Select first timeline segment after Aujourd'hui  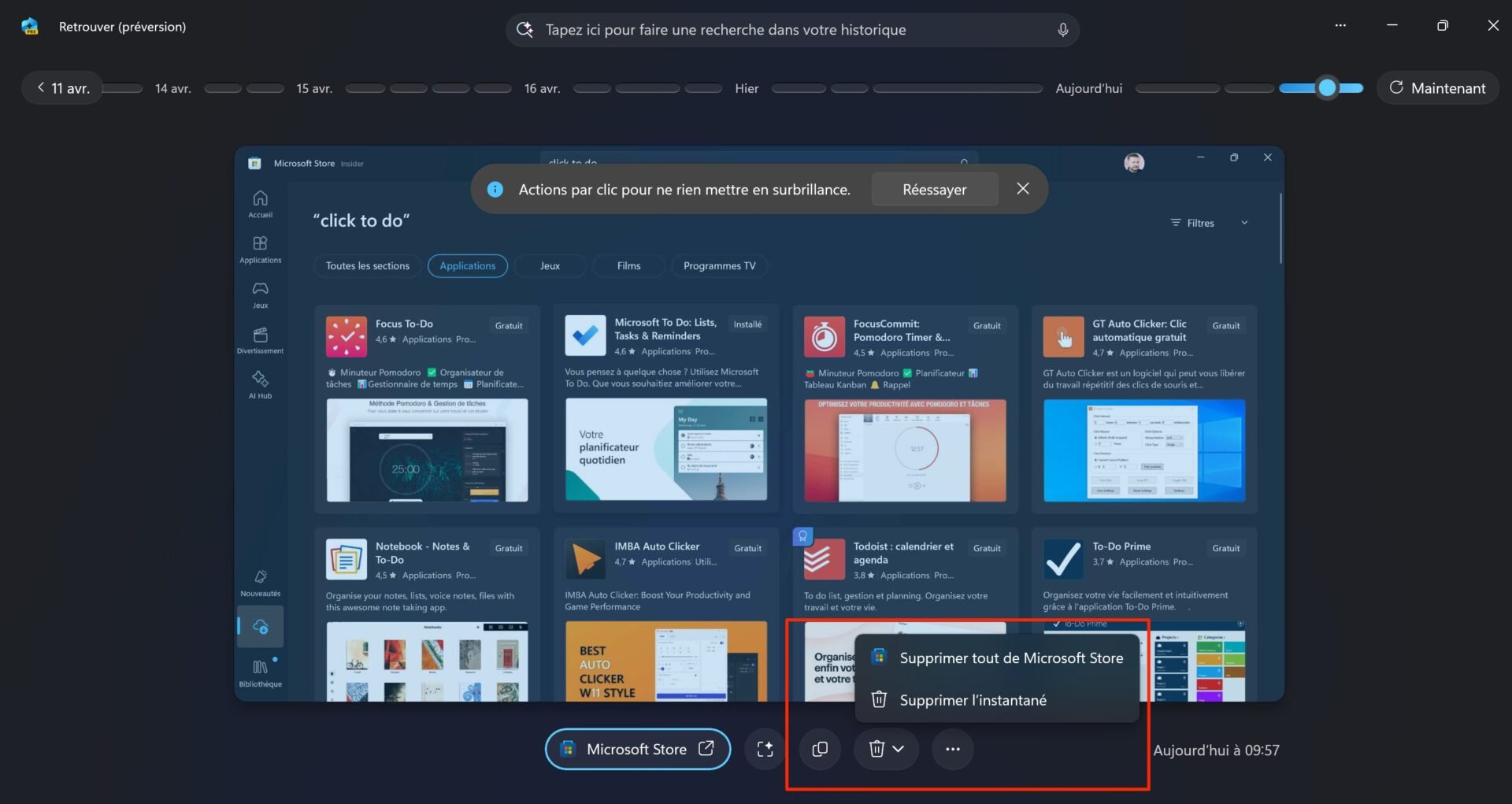point(1177,88)
